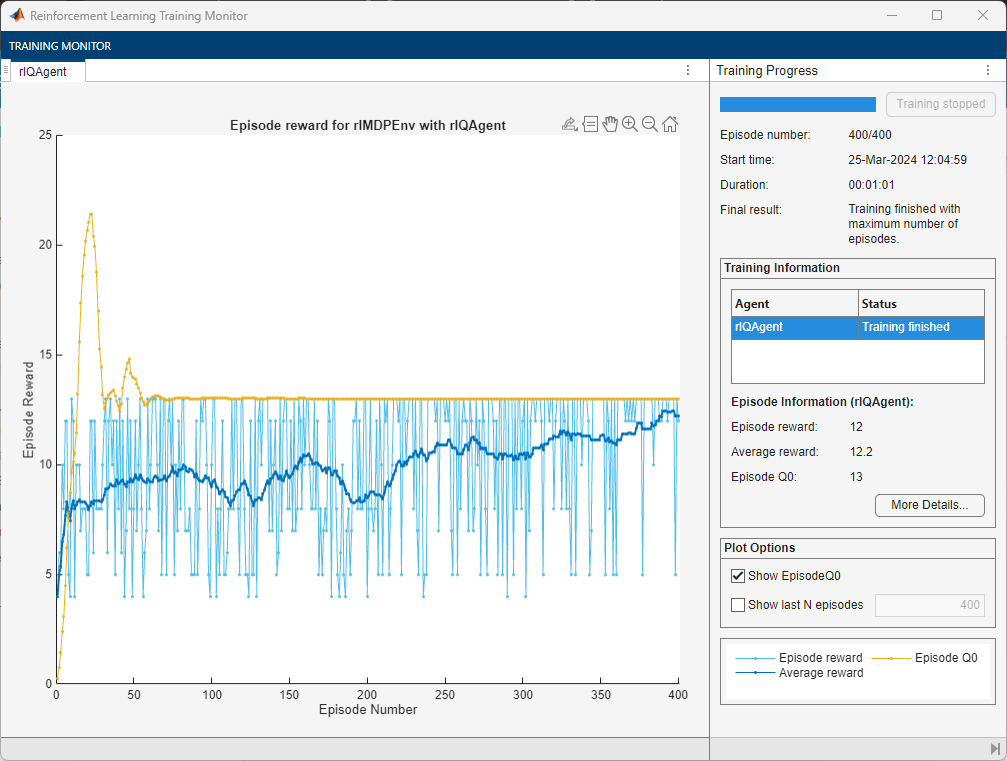Uncheck Show EpisodeQ0 checkbox
The height and width of the screenshot is (761, 1007).
[x=738, y=575]
